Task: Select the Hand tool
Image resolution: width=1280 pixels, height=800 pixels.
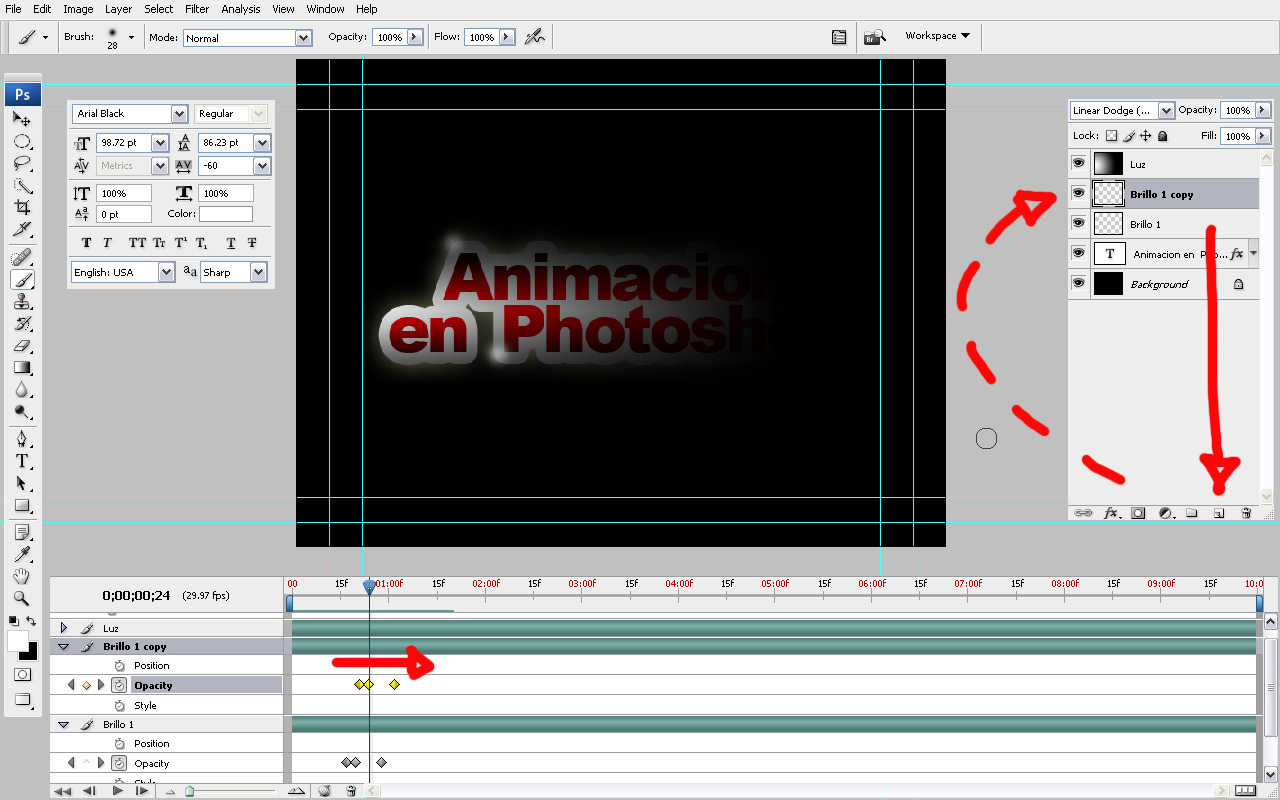Action: click(22, 576)
